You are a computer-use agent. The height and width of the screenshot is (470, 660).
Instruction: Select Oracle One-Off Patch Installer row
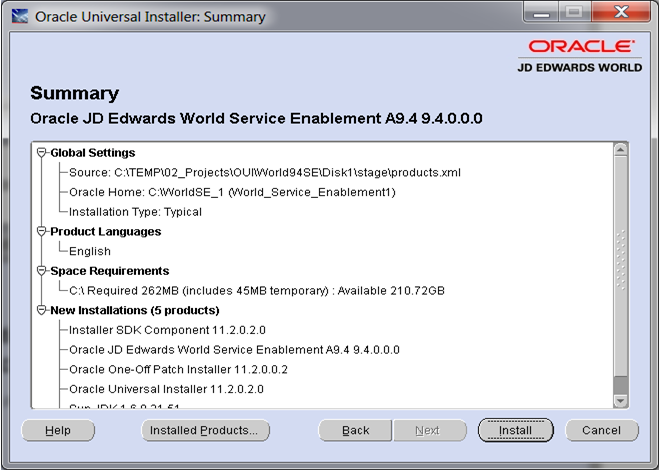pyautogui.click(x=178, y=369)
